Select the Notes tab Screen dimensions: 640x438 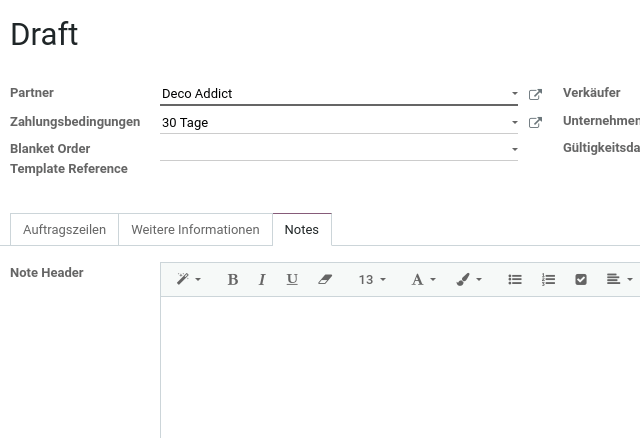302,229
